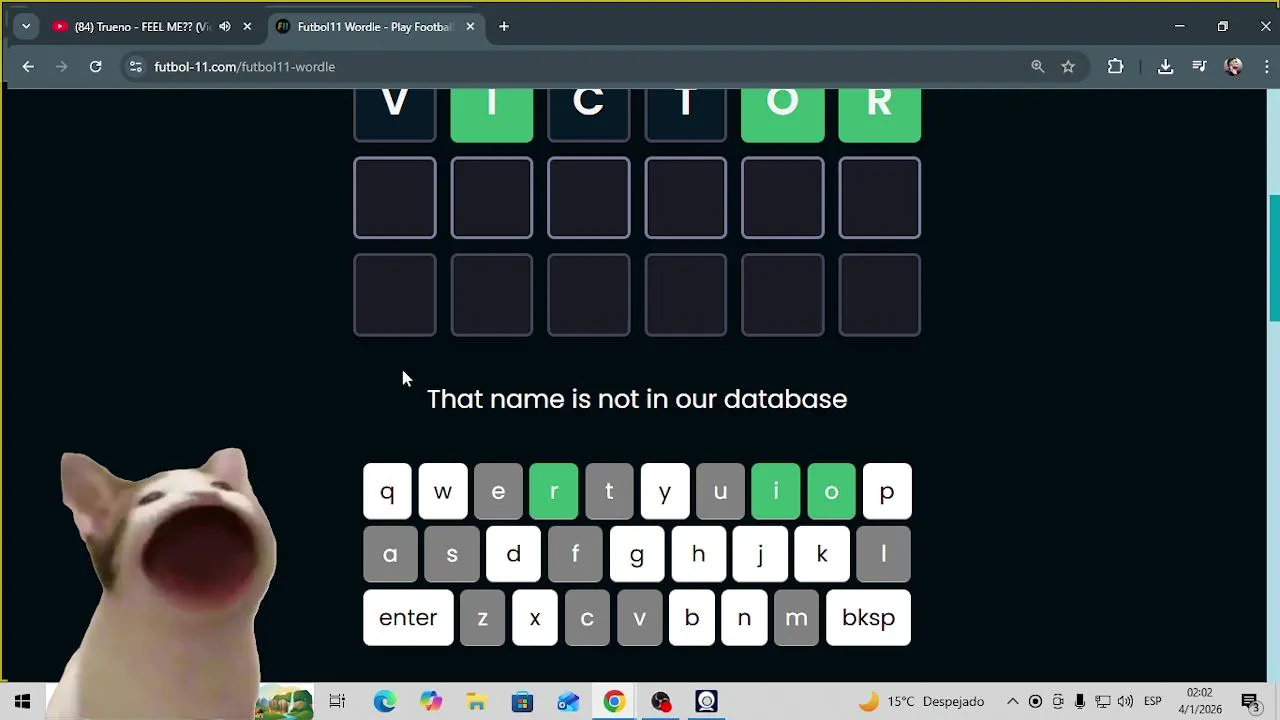Click the vertical page scrollbar thumb
This screenshot has height=720, width=1280.
(1273, 258)
